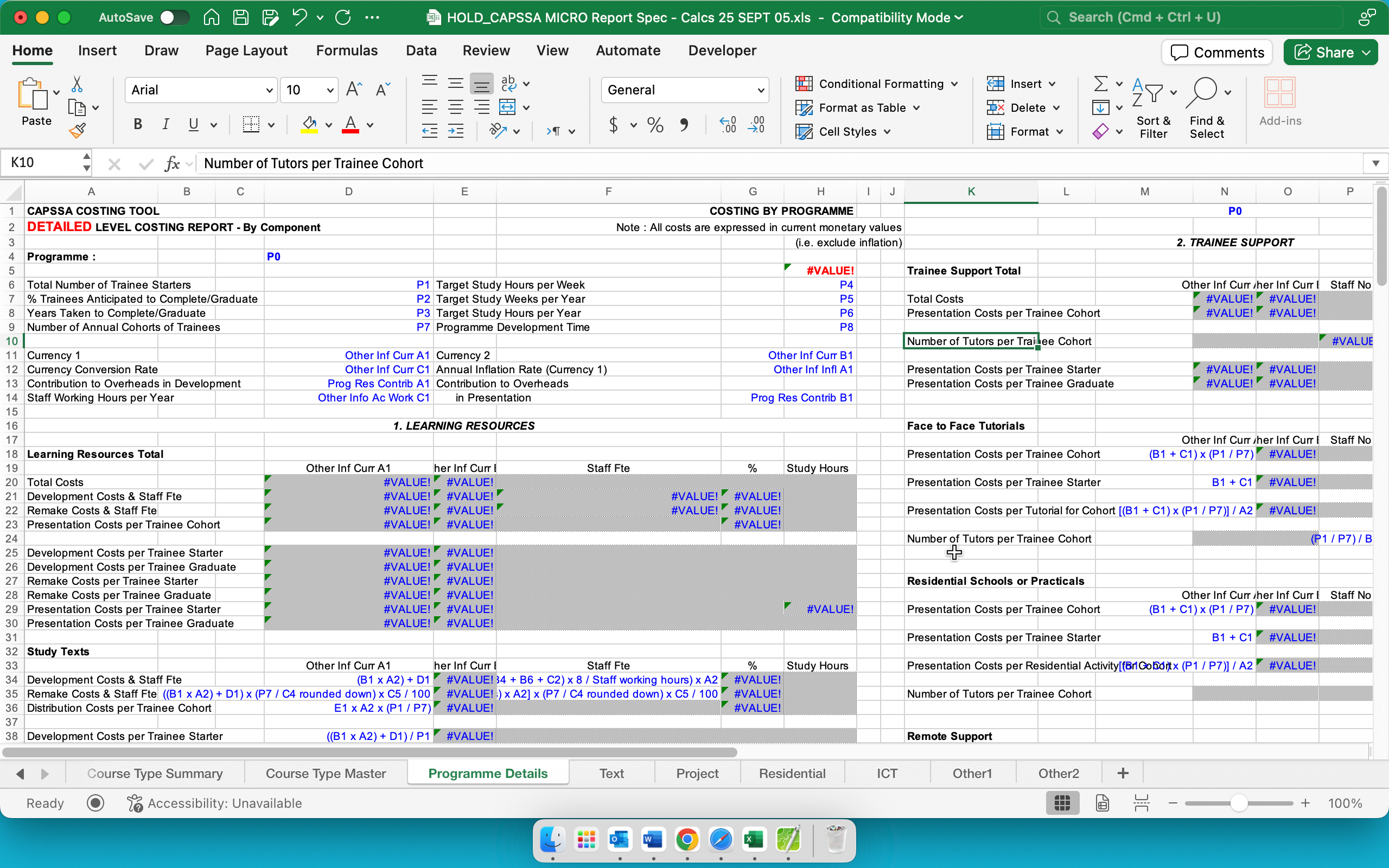This screenshot has width=1389, height=868.
Task: Open the font name dropdown
Action: 269,90
